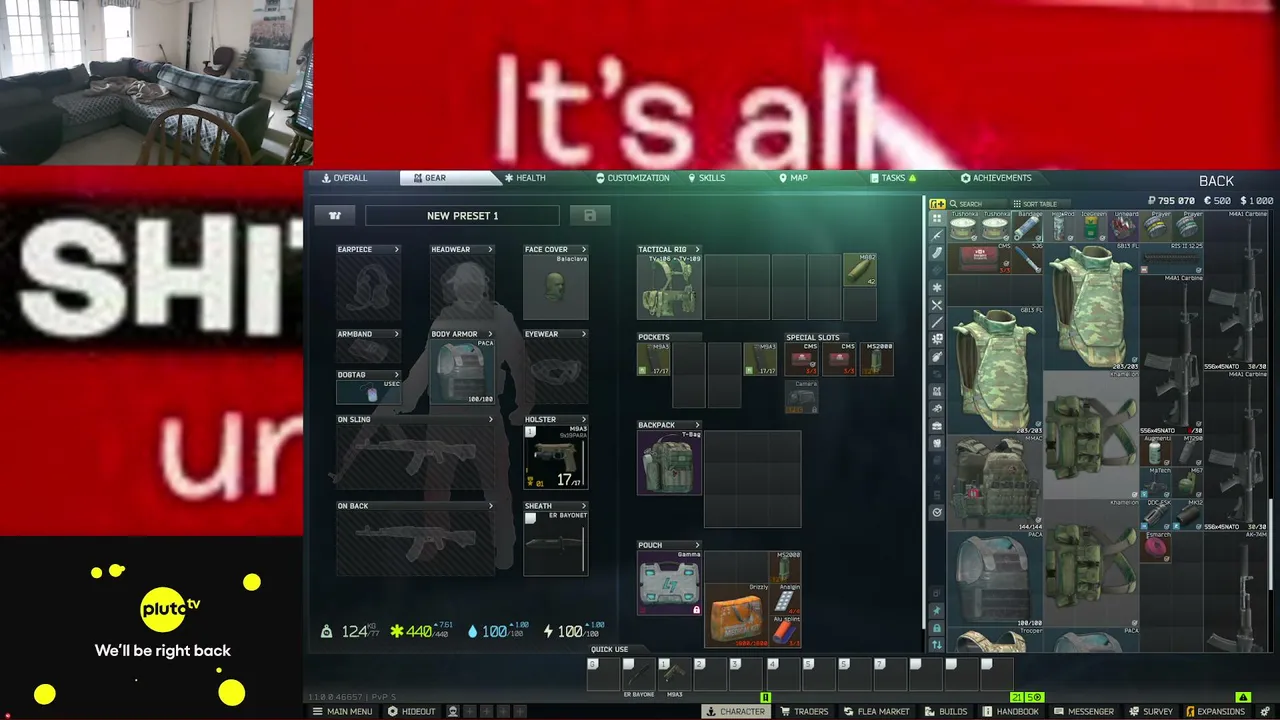Click the gear settings icon in bottom bar

pos(1265,712)
